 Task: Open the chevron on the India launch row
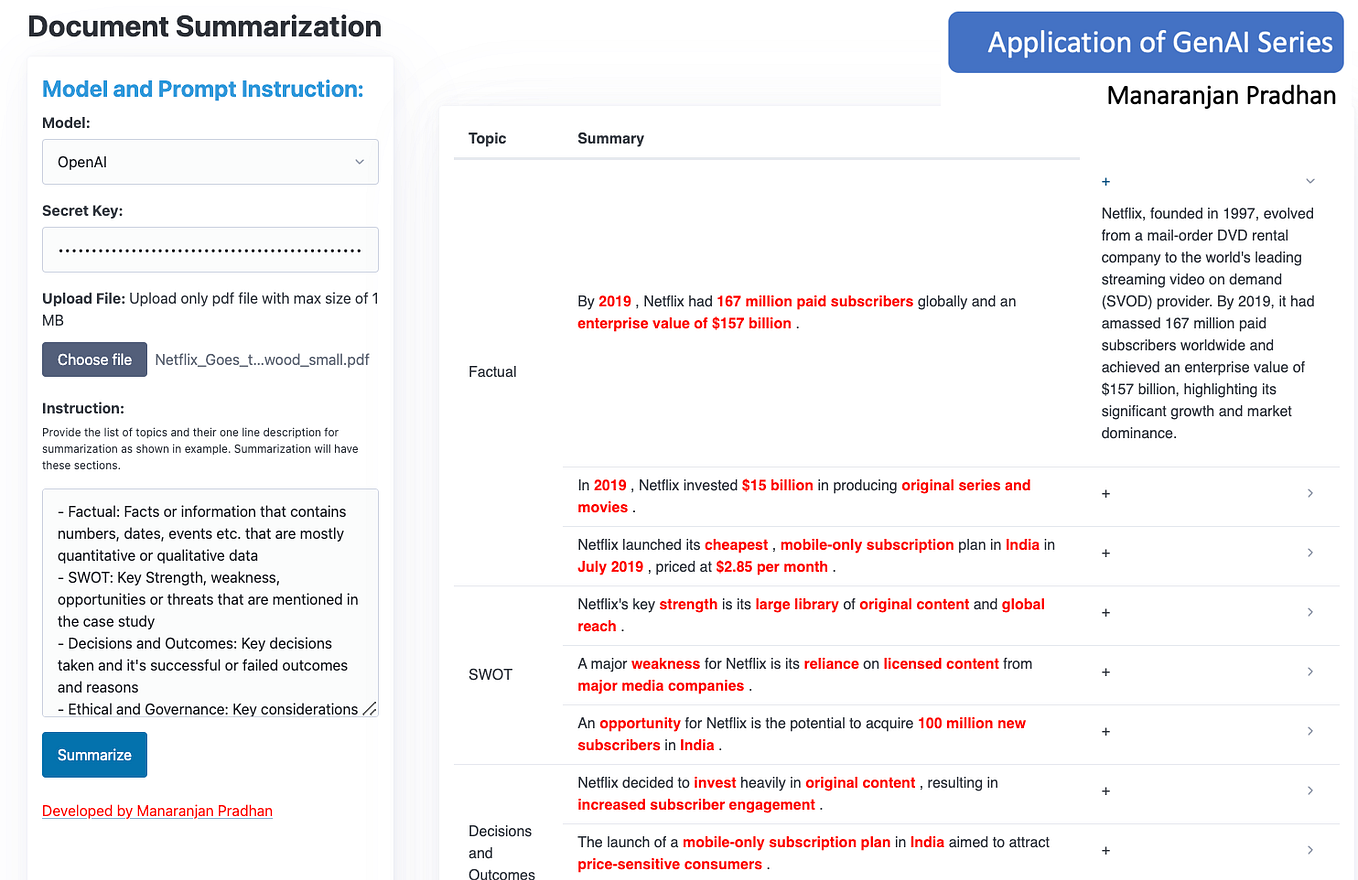click(x=1310, y=552)
